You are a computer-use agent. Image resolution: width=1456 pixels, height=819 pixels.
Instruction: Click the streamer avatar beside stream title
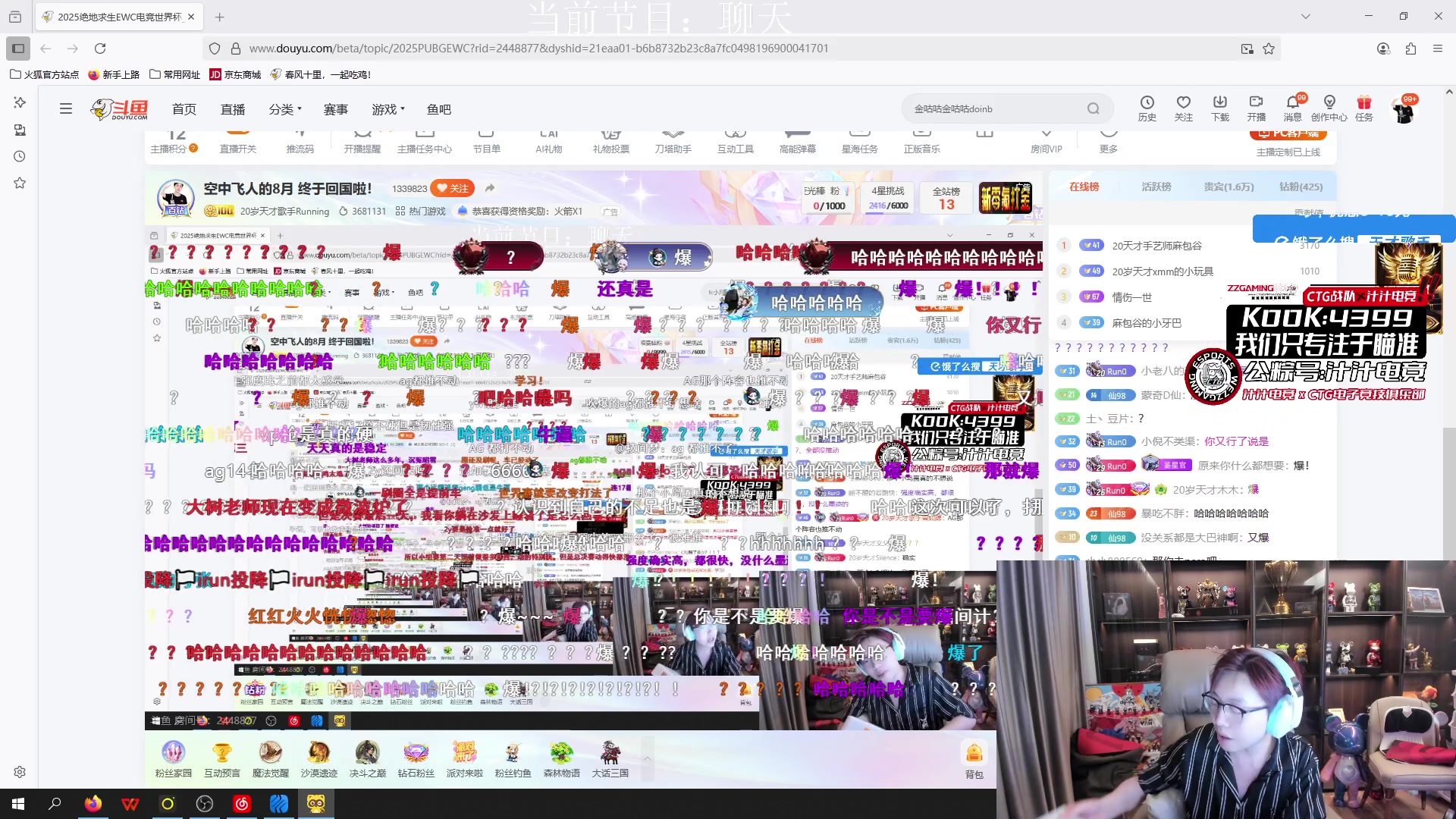coord(176,198)
